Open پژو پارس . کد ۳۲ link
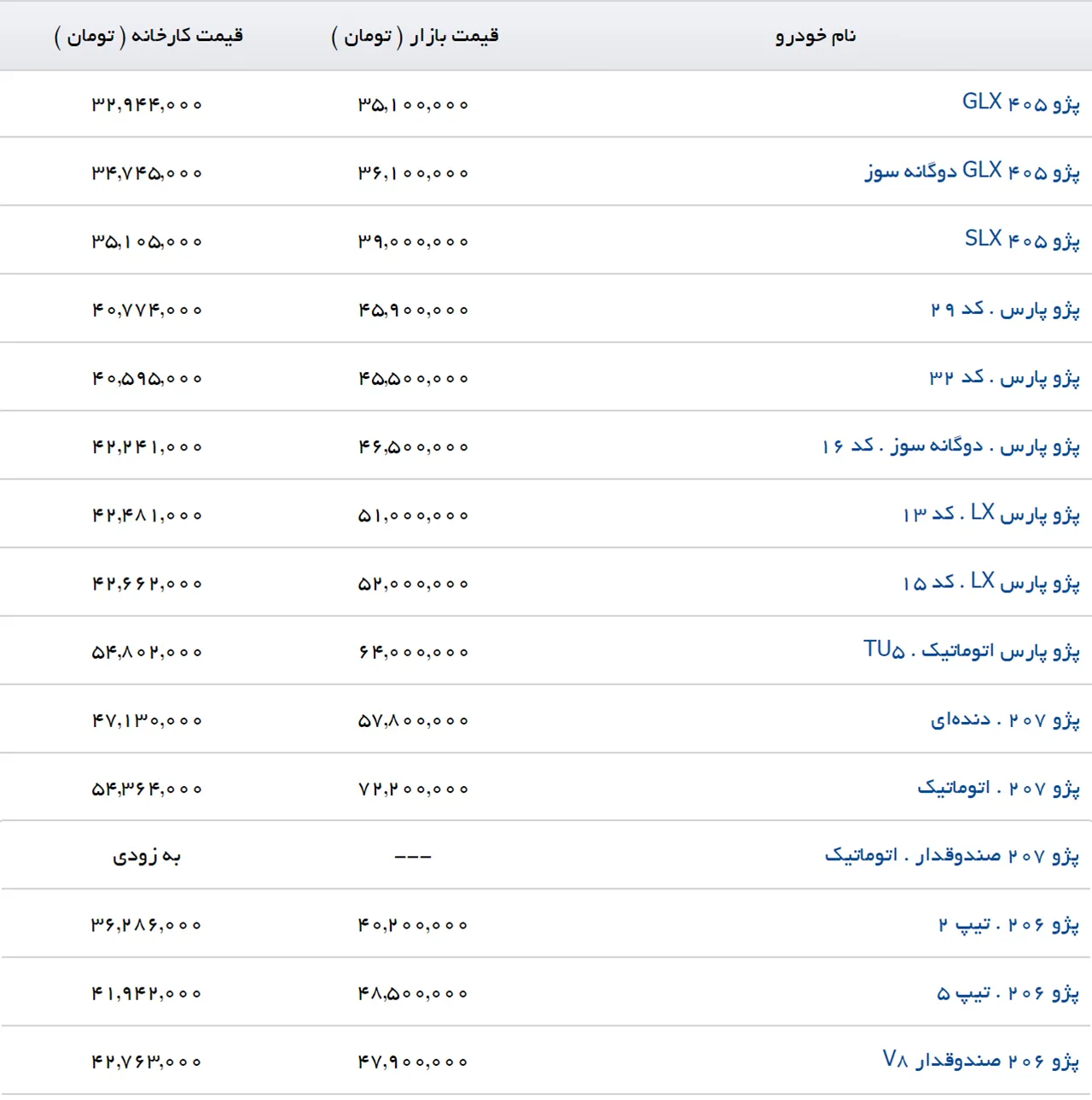The image size is (1092, 1100). (x=1004, y=377)
